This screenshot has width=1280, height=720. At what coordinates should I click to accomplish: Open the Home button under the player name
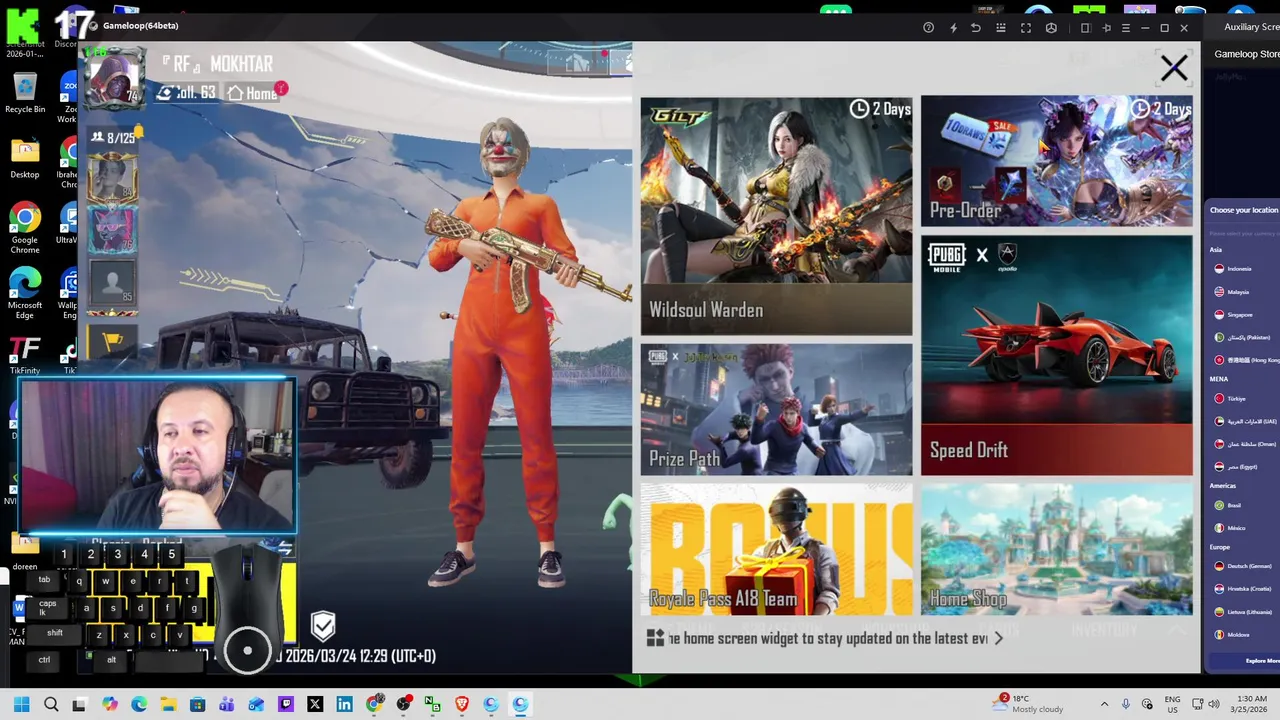click(x=253, y=93)
